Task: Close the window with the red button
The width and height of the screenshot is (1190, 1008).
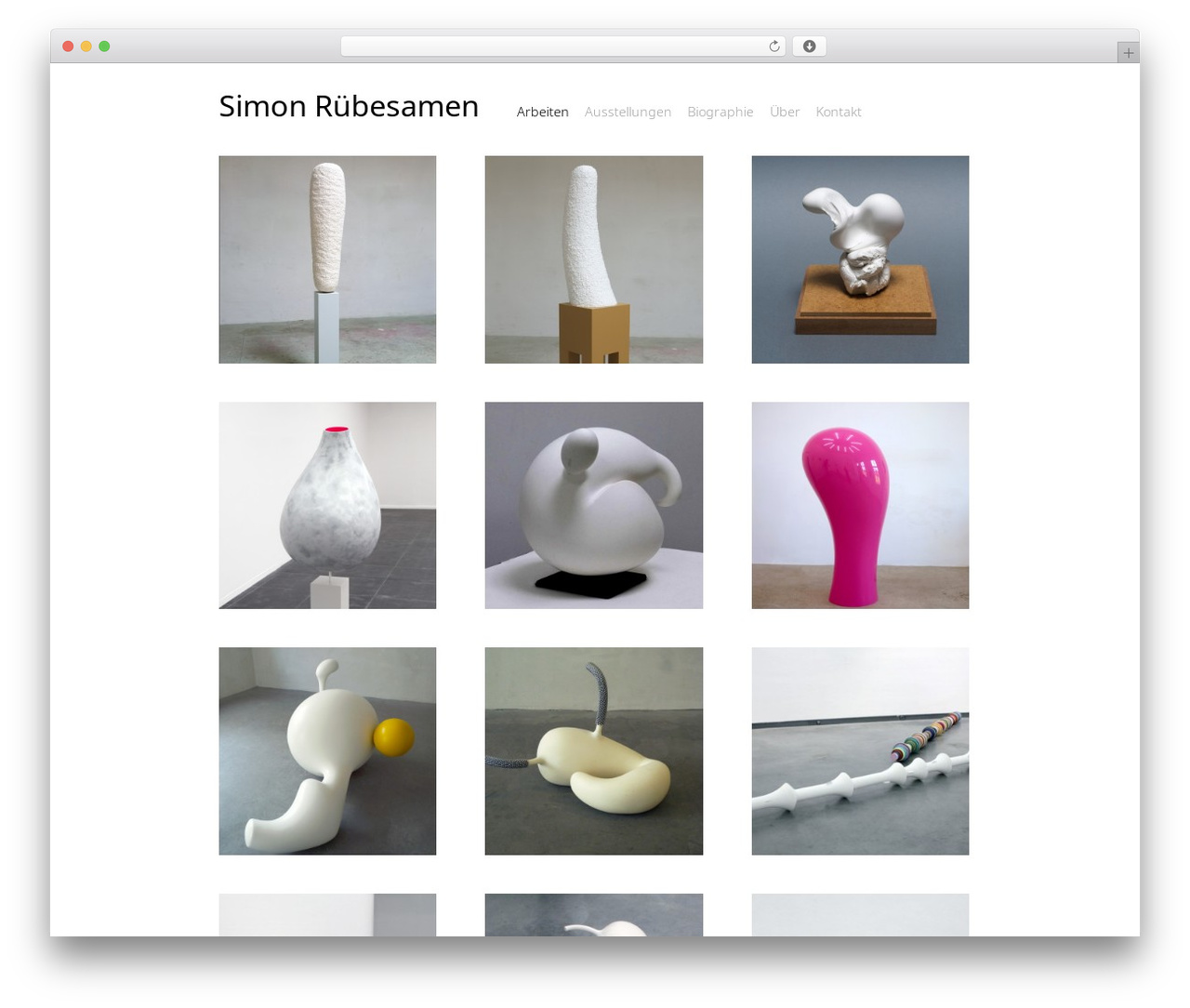Action: point(68,46)
